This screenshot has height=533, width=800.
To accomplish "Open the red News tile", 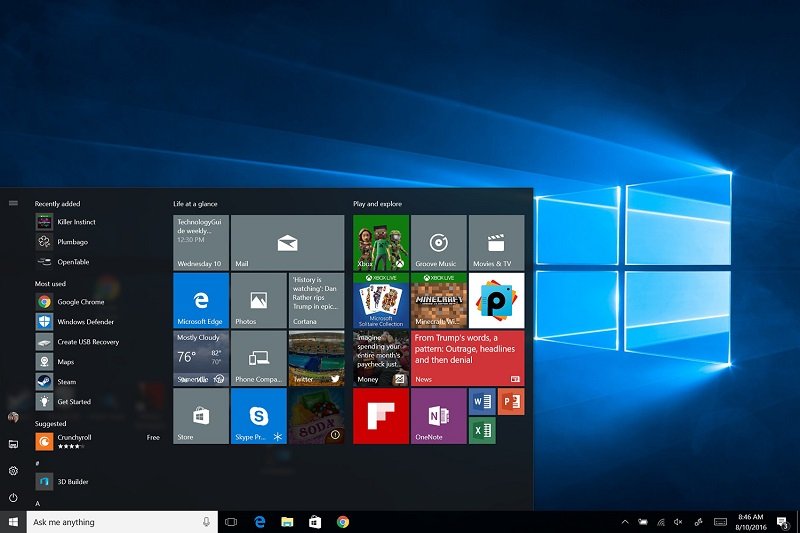I will (x=468, y=358).
